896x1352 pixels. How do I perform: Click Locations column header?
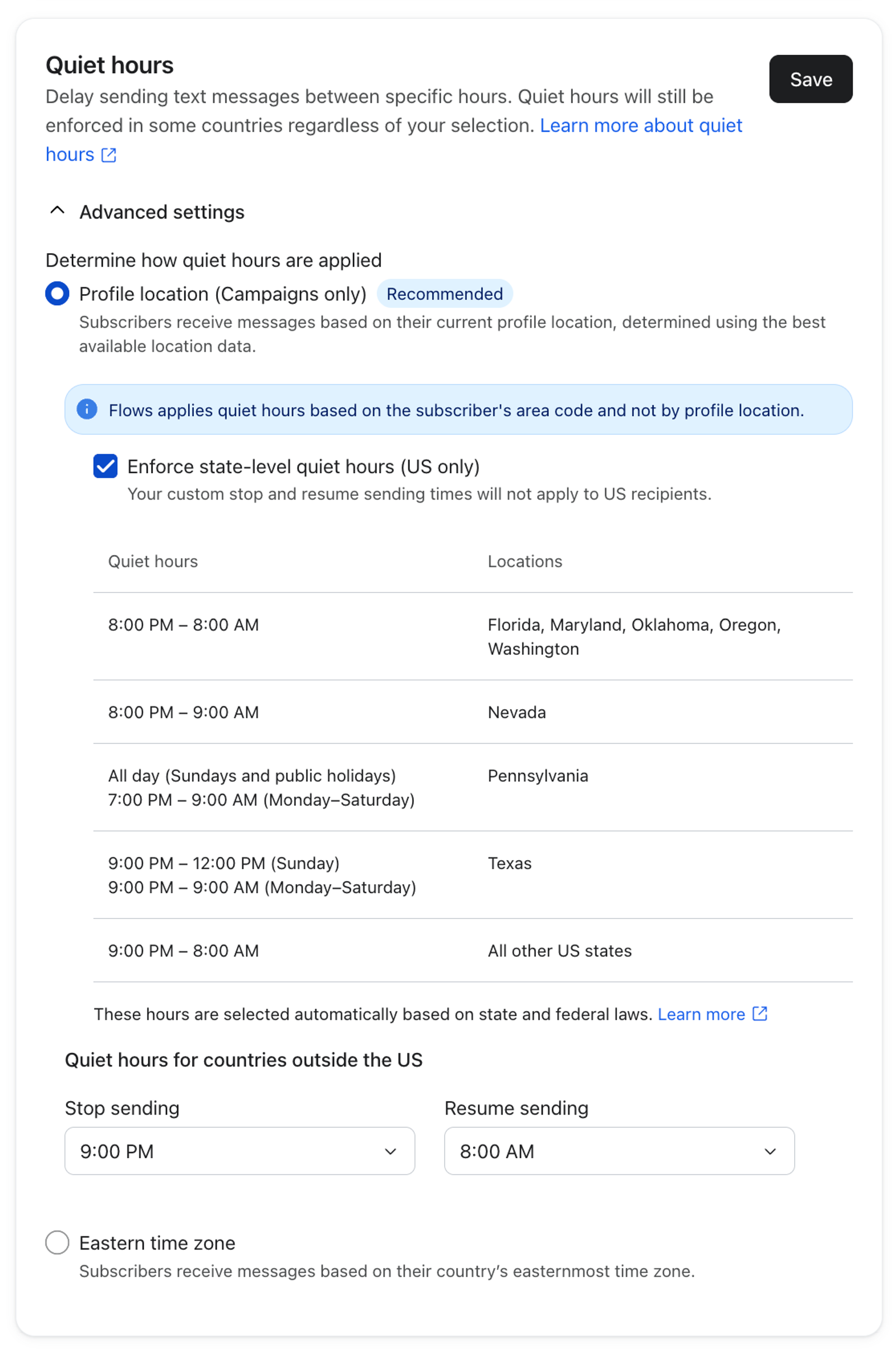tap(525, 562)
